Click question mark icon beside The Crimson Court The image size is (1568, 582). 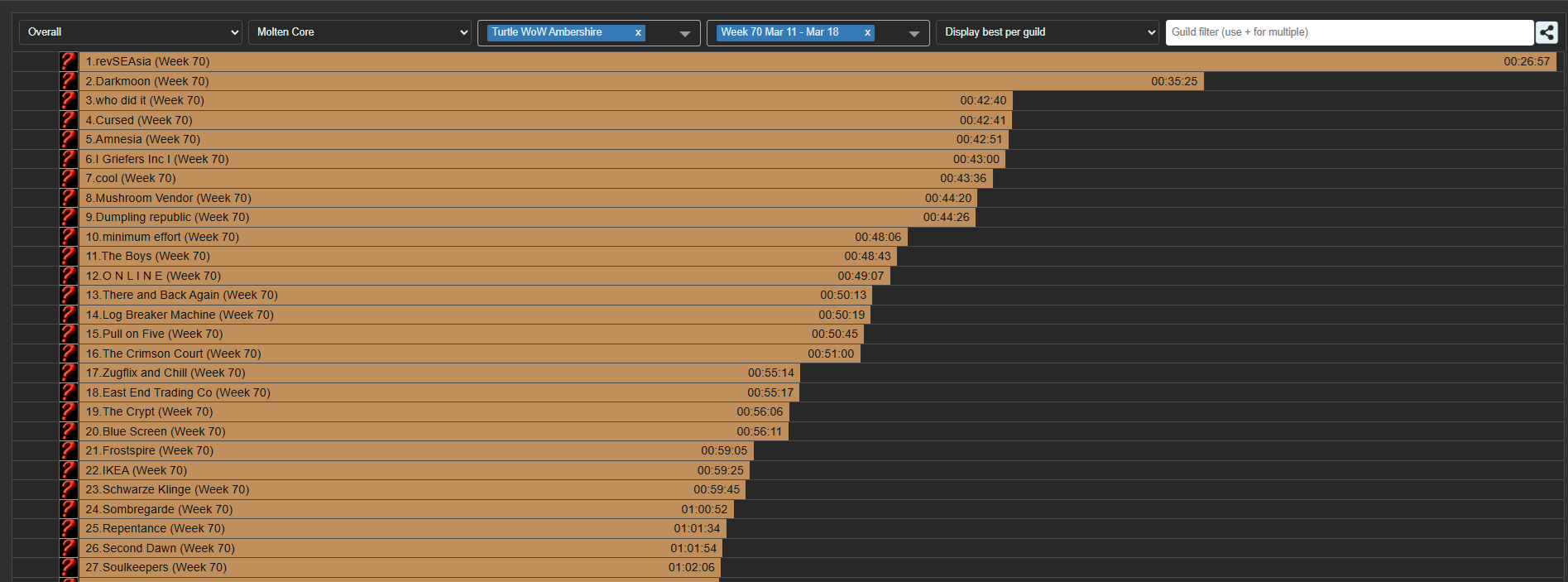tap(69, 354)
